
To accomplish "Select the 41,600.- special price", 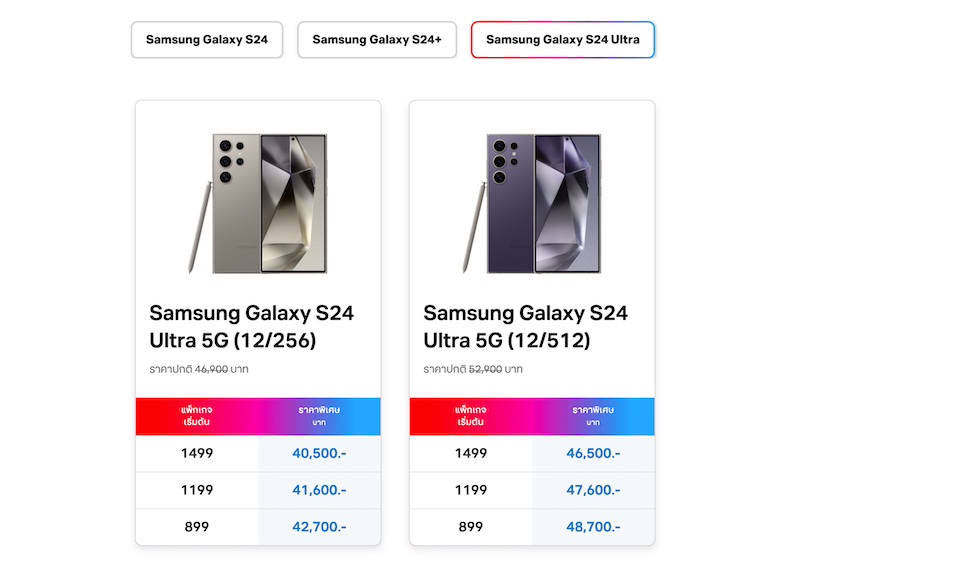I will (x=319, y=490).
